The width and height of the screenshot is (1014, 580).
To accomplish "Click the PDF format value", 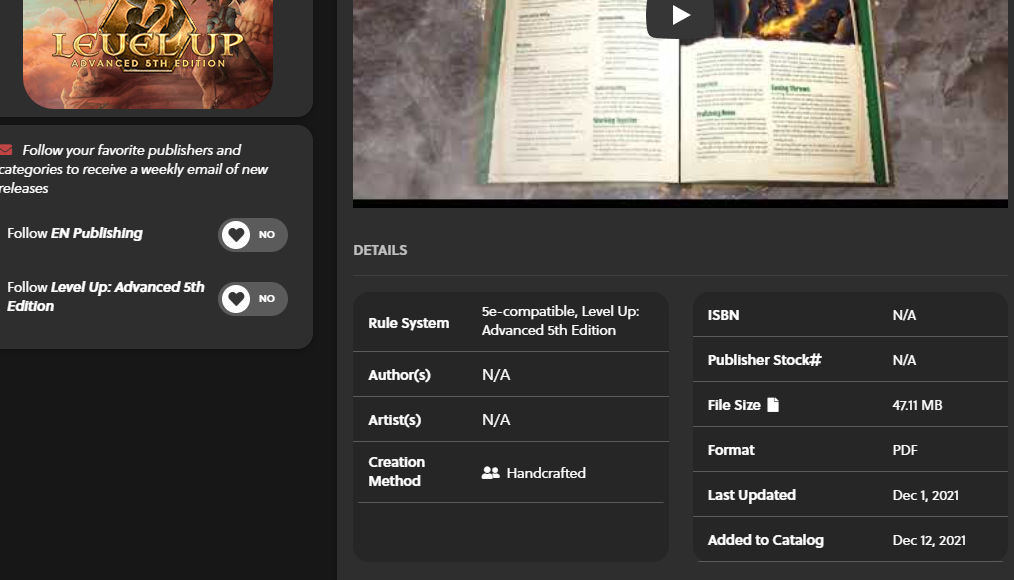I will click(905, 450).
